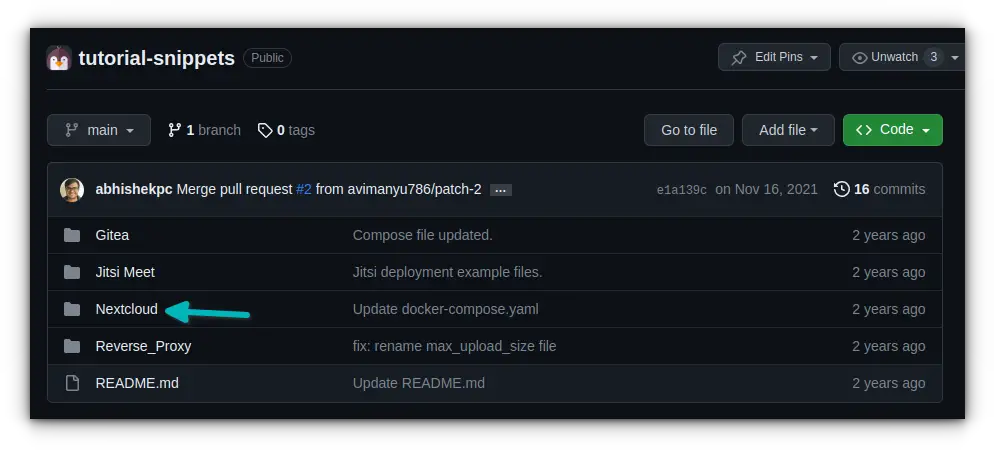
Task: Click the Gitea folder icon
Action: [72, 235]
